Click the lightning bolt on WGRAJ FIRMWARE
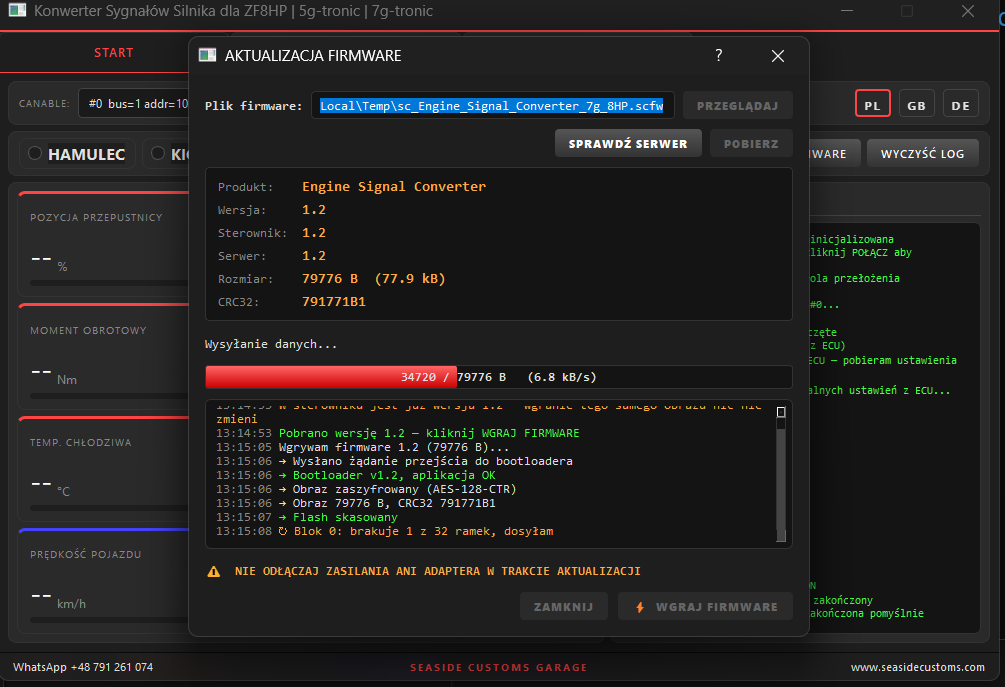This screenshot has width=1005, height=687. [x=640, y=607]
